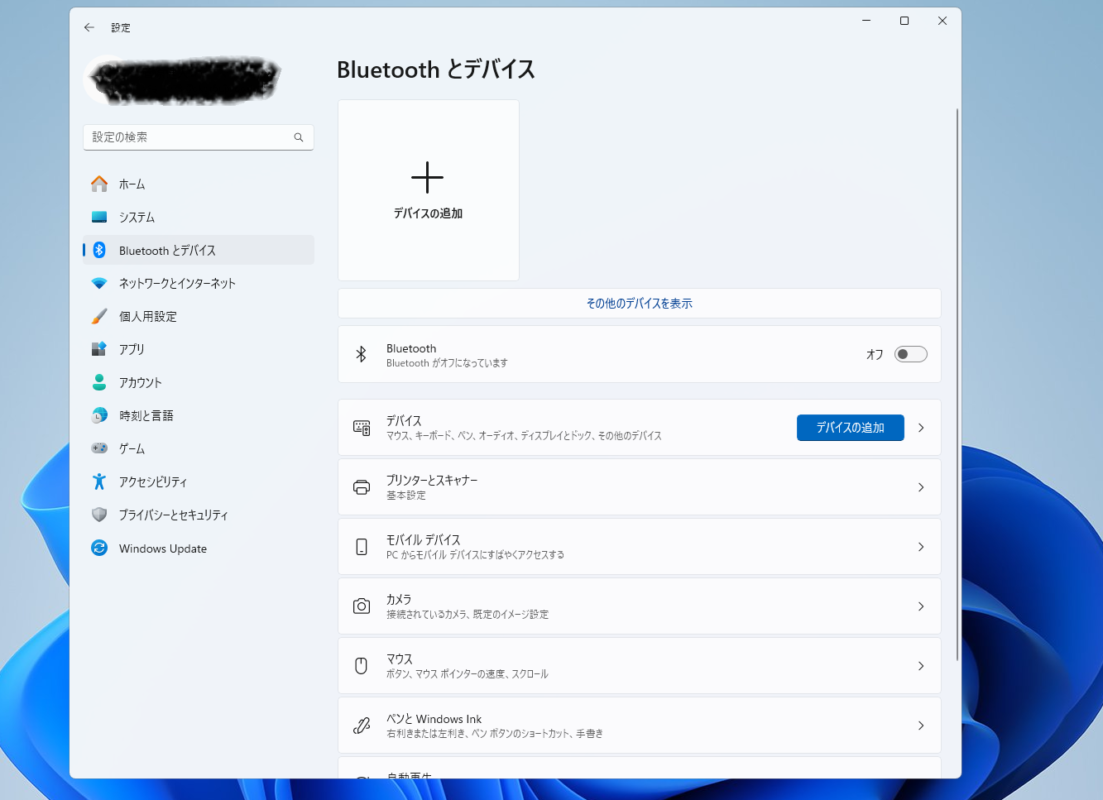This screenshot has width=1103, height=800.
Task: Expand the ペンと Windows Ink row chevron
Action: point(921,725)
